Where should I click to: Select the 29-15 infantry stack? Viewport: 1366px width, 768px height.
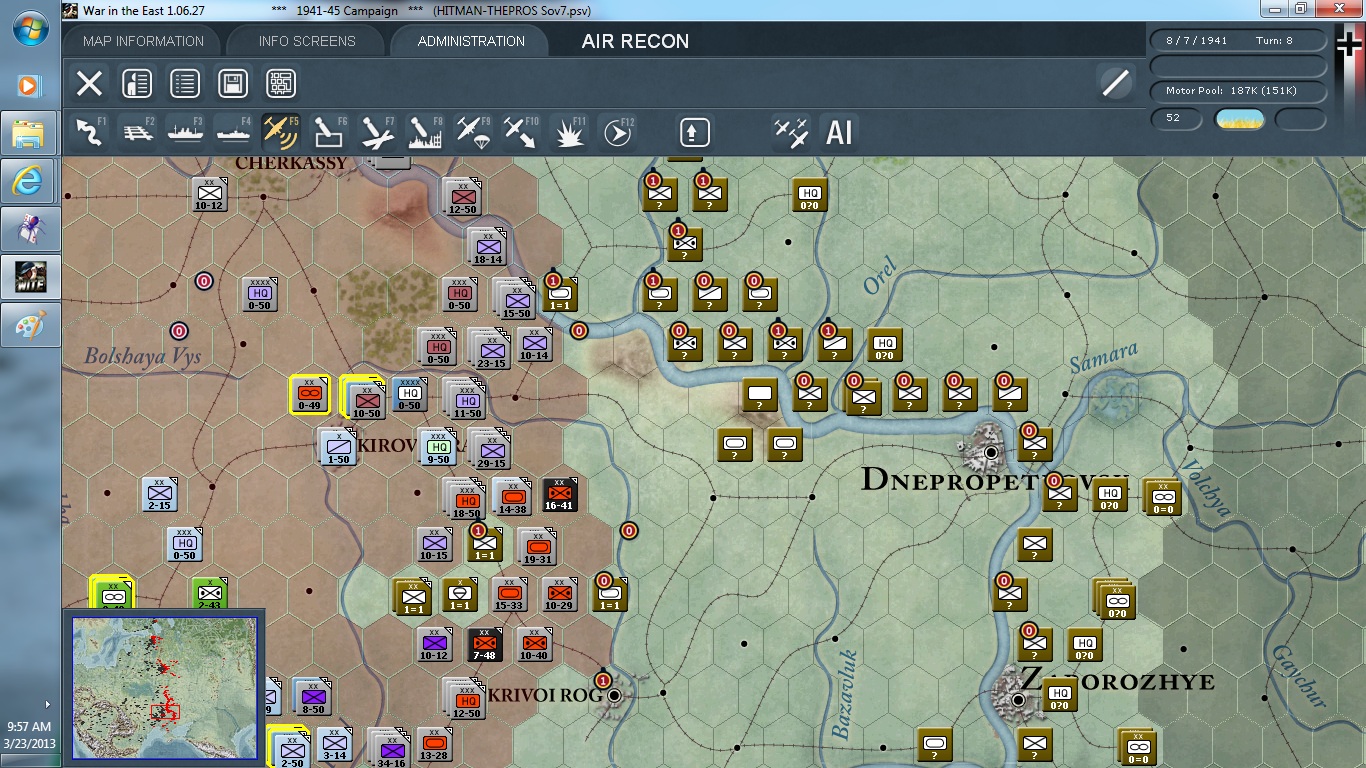tap(489, 448)
